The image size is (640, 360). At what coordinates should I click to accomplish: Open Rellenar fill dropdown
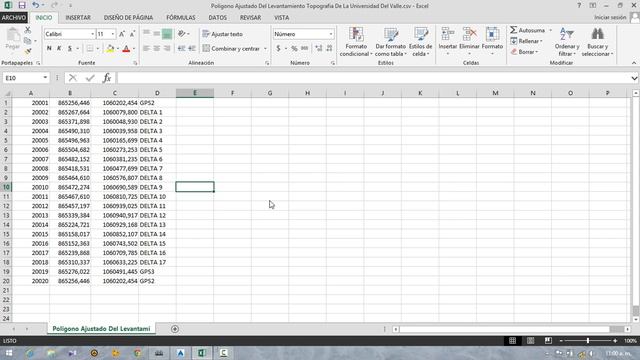click(527, 41)
